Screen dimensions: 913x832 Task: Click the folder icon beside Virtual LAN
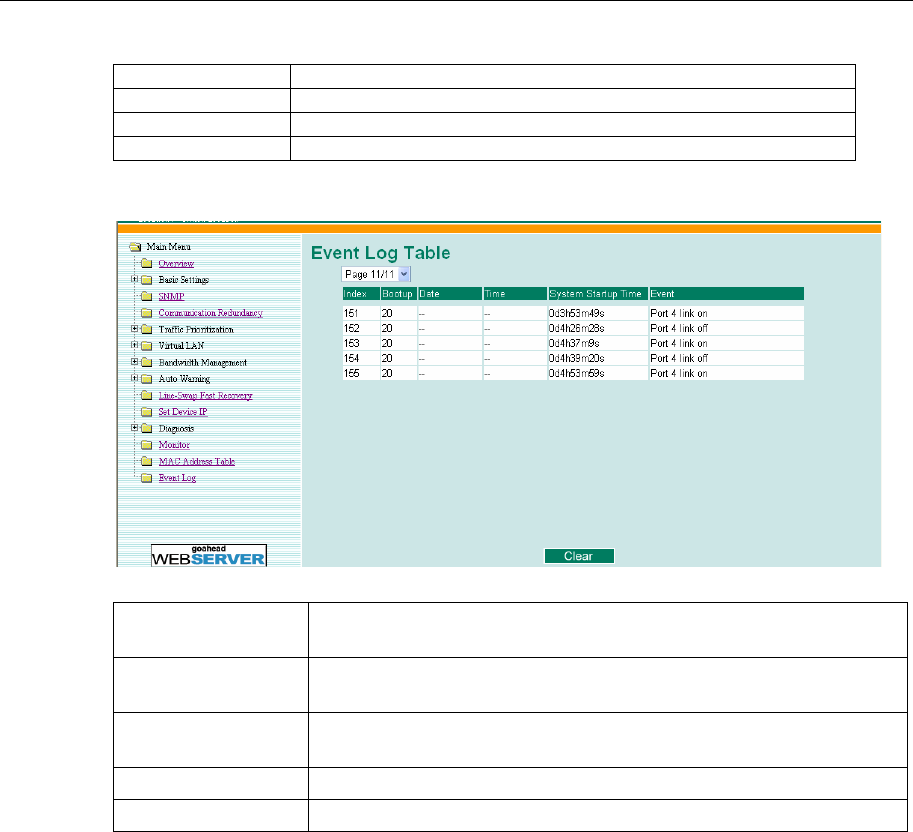click(x=147, y=346)
